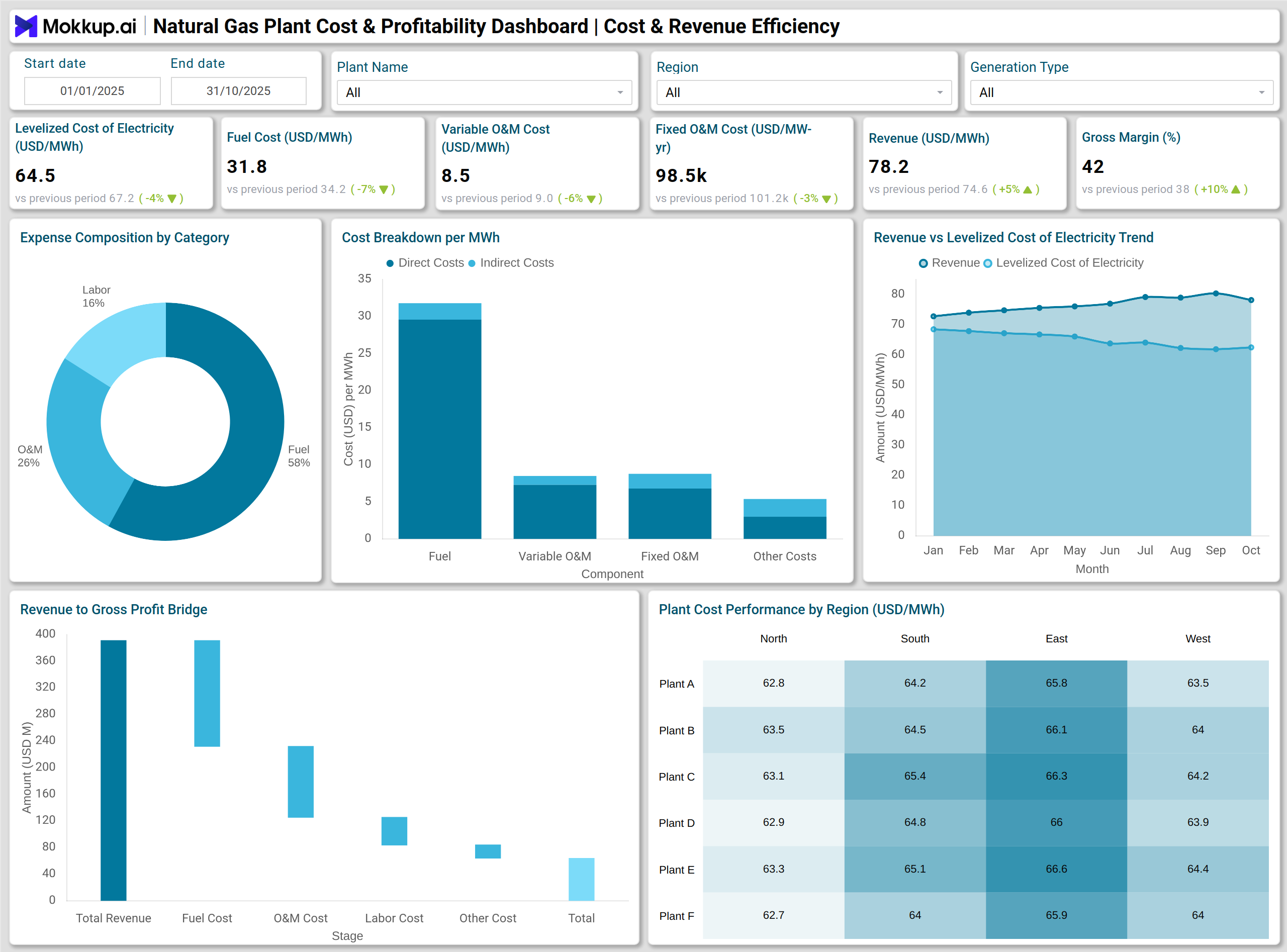Click the Fuel bar in Cost Breakdown
This screenshot has width=1287, height=952.
tap(440, 421)
